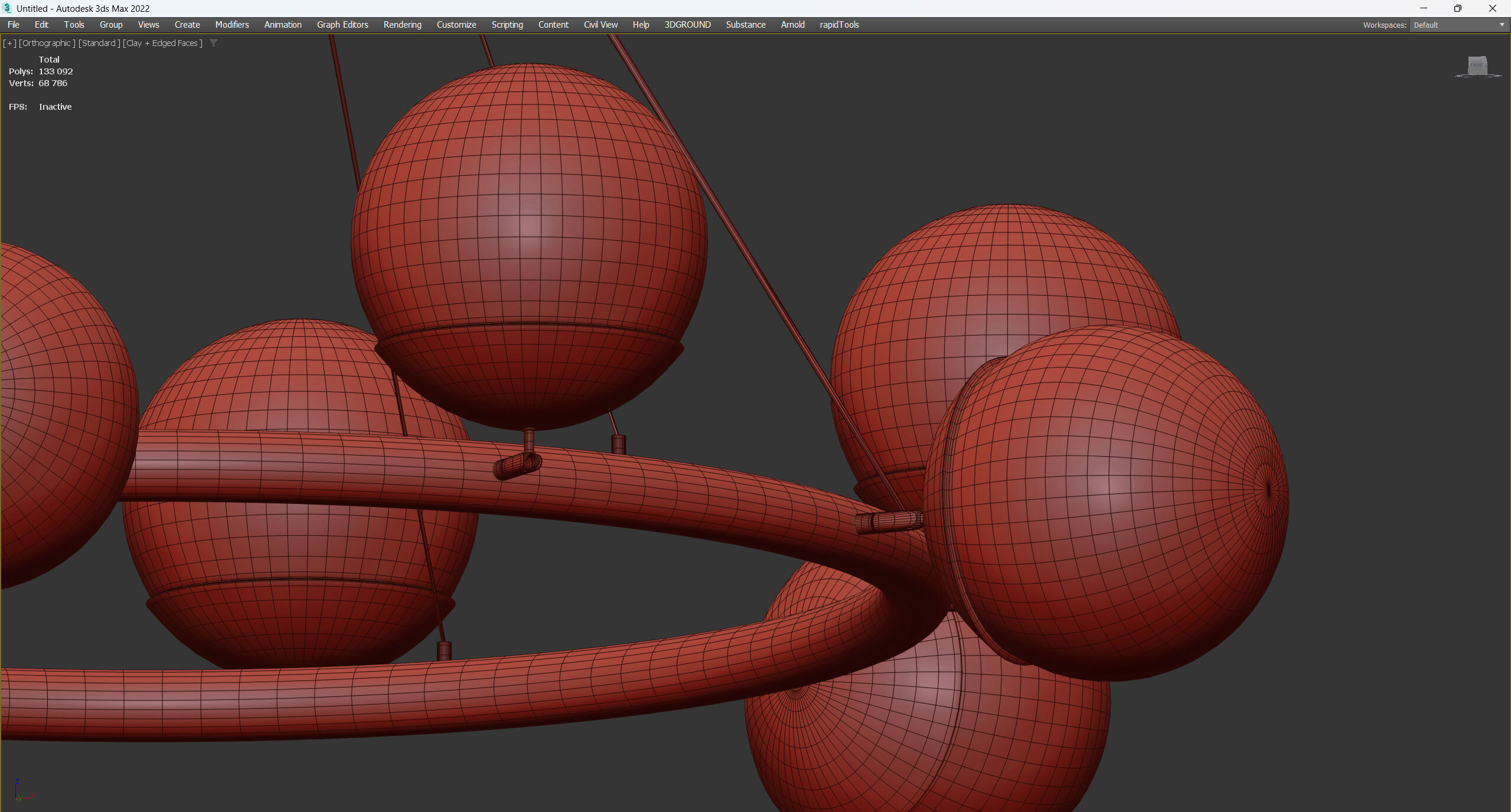The image size is (1511, 812).
Task: Open the rapidTools menu
Action: [838, 25]
